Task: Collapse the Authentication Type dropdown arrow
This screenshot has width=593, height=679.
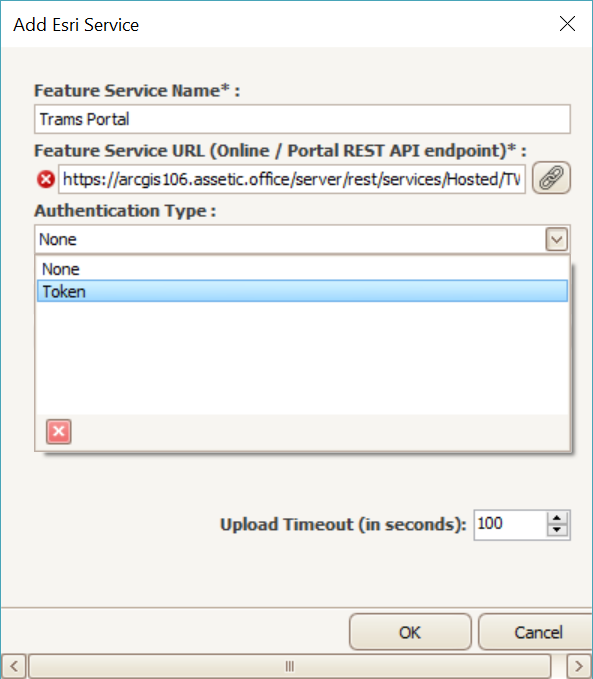Action: tap(557, 239)
